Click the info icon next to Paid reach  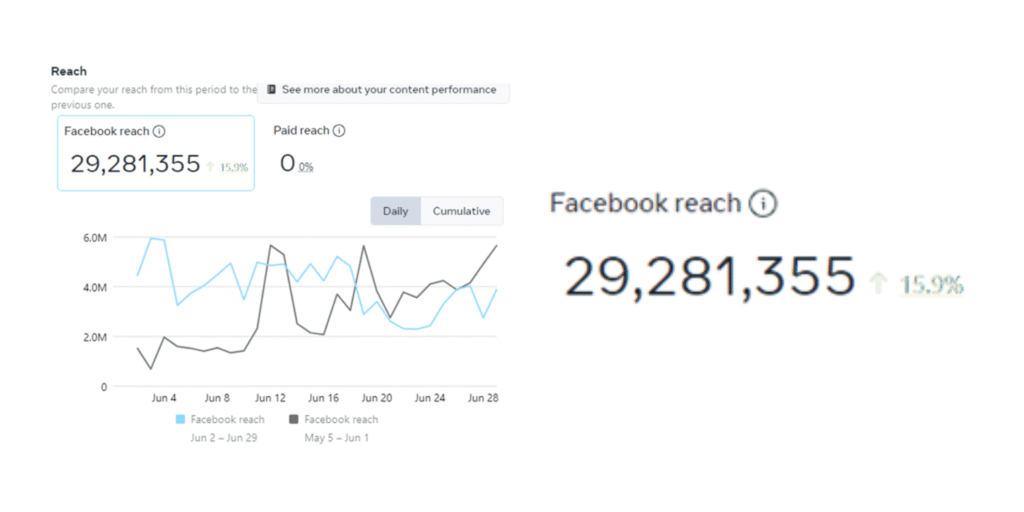pyautogui.click(x=339, y=131)
